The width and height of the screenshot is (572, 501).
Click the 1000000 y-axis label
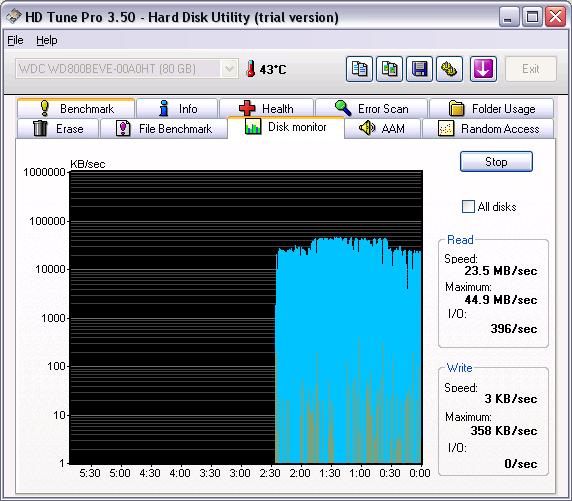click(44, 172)
